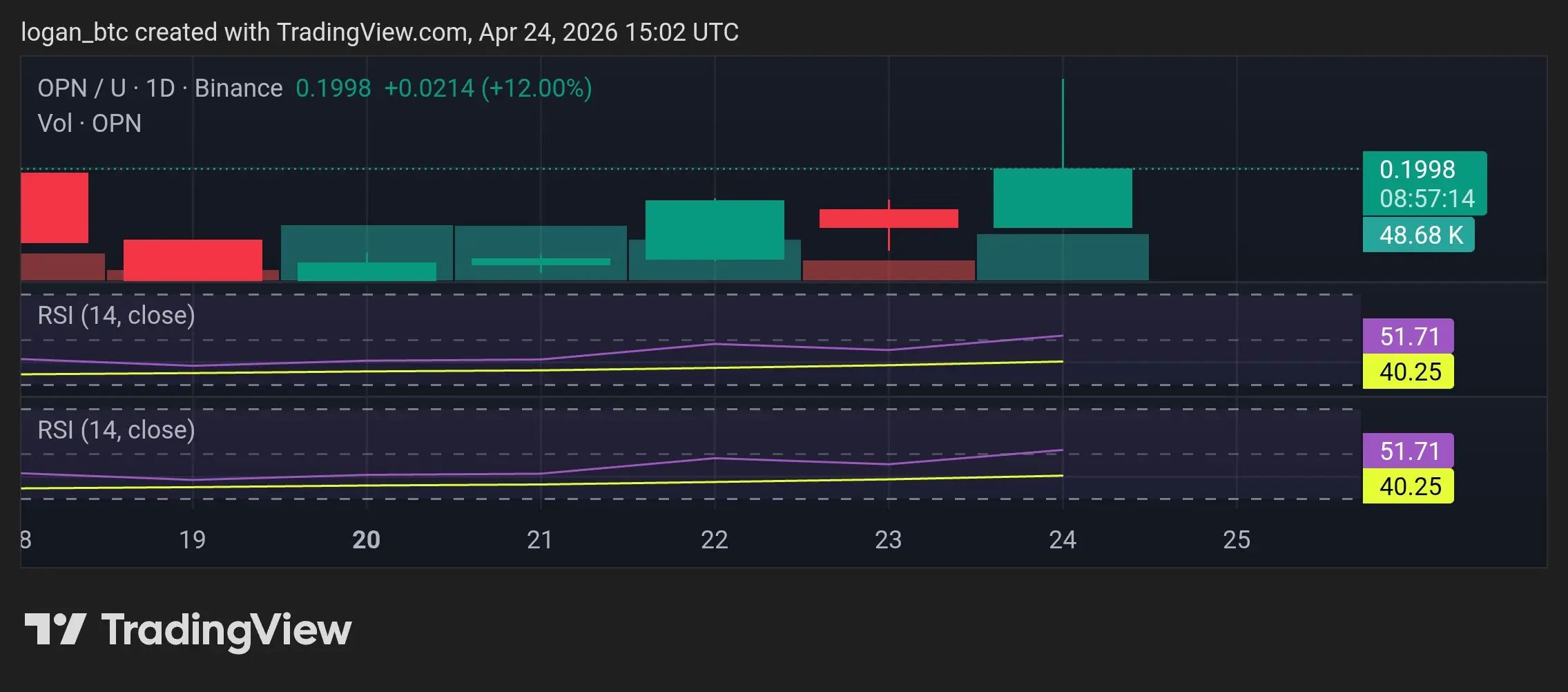Select the thin green candle for the 21st

point(541,262)
